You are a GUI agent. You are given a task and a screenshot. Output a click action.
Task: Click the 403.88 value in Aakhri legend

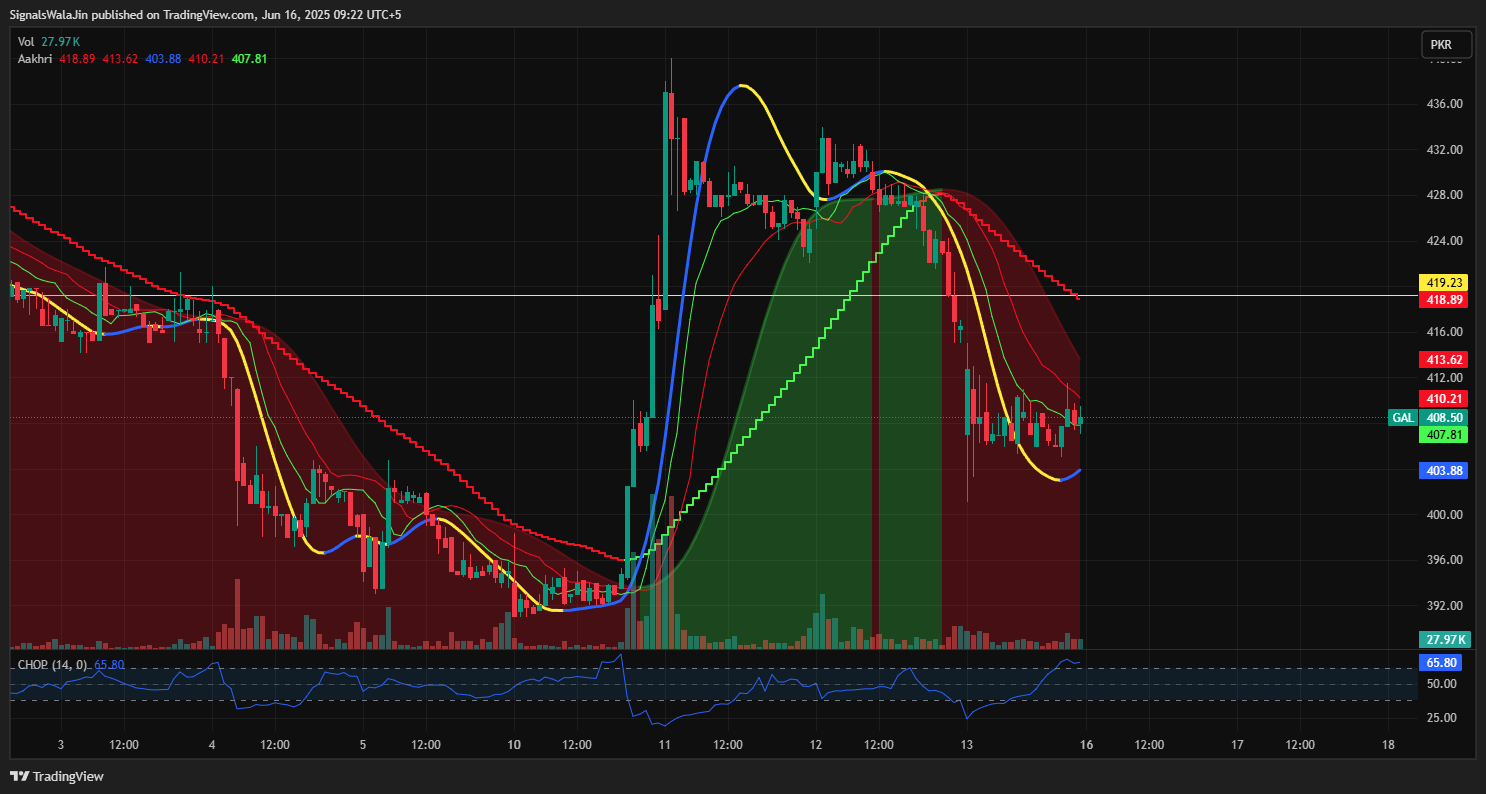click(163, 59)
